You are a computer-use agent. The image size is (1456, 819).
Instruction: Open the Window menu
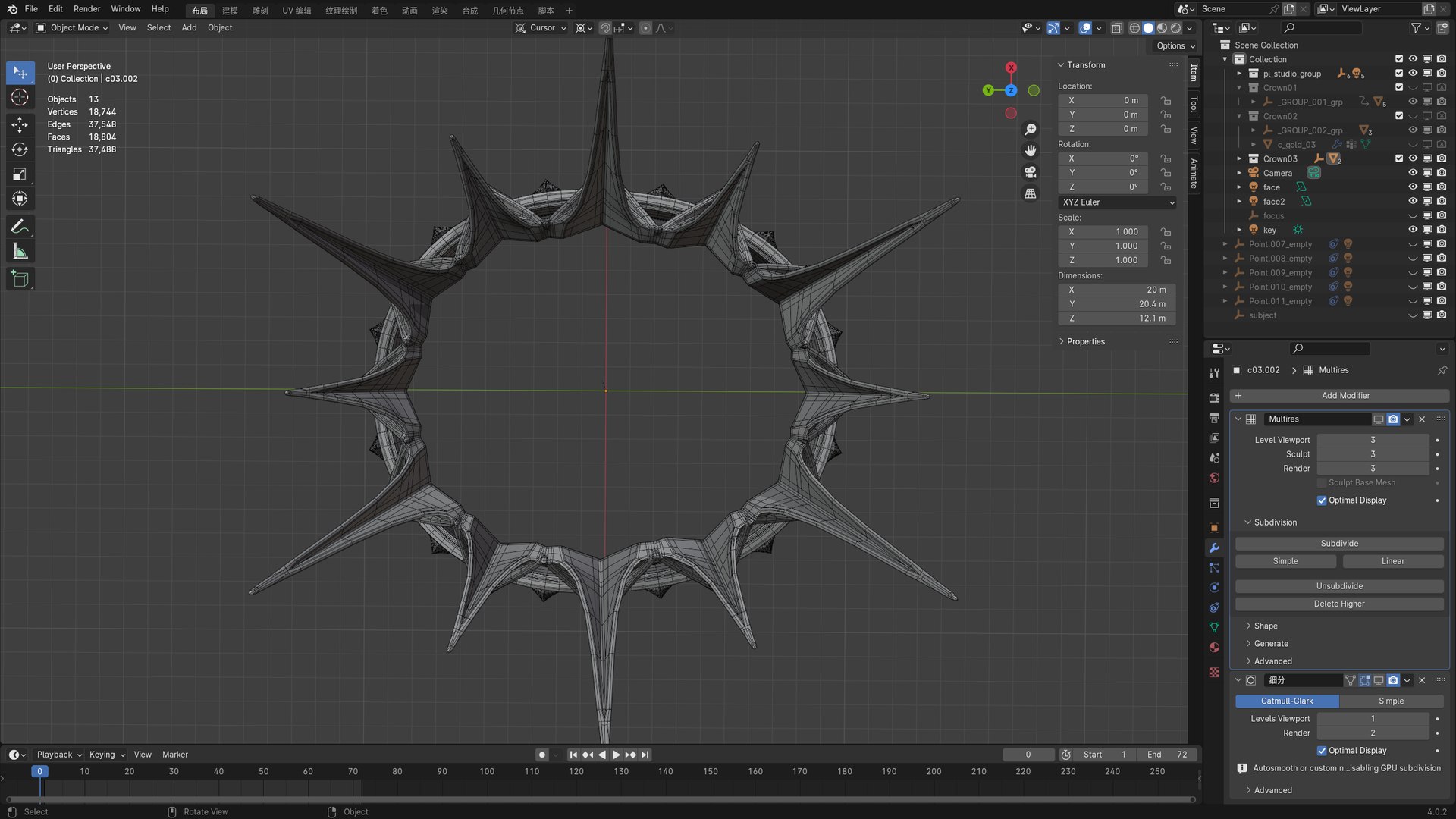[126, 9]
